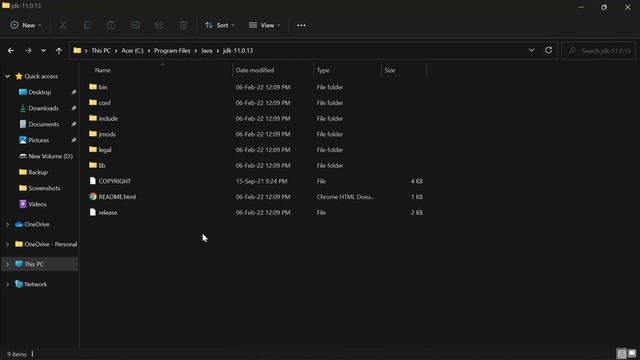The width and height of the screenshot is (640, 360).
Task: Click the Share icon in toolbar
Action: (x=159, y=25)
